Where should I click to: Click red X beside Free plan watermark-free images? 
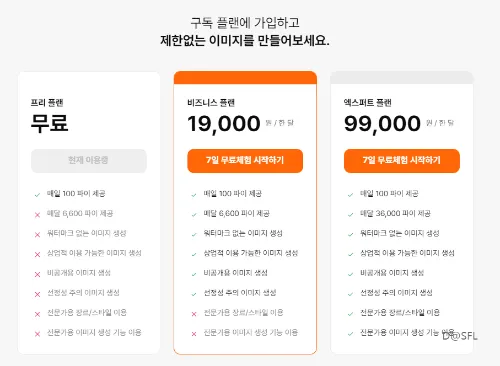click(x=37, y=235)
